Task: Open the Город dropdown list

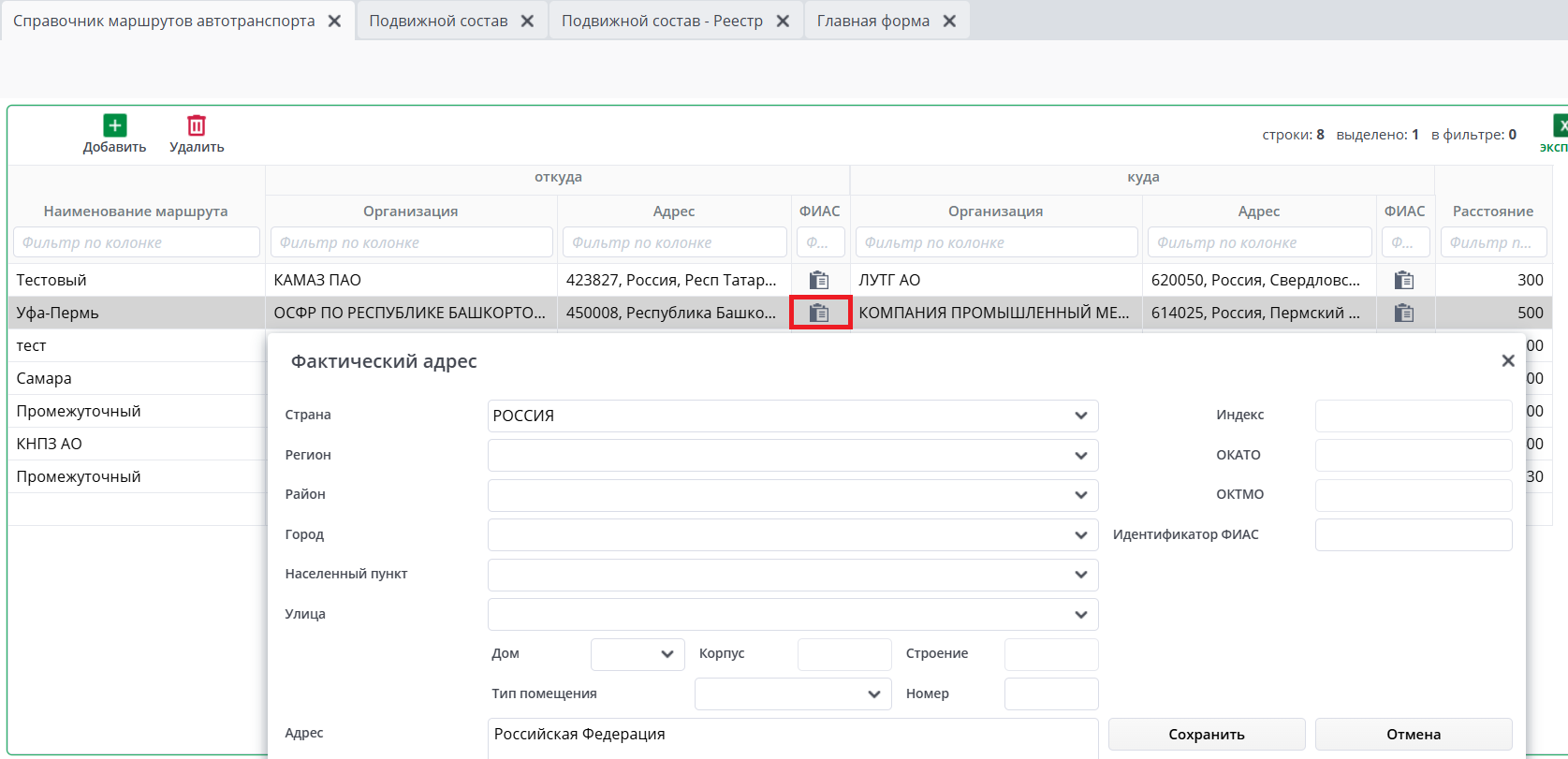Action: pyautogui.click(x=1080, y=535)
